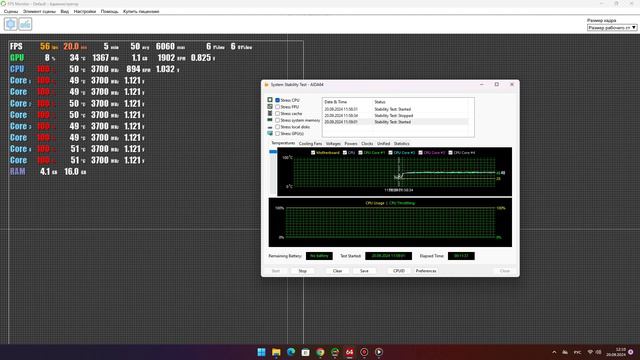Click the red record icon in taskbar
The height and width of the screenshot is (360, 640).
364,352
